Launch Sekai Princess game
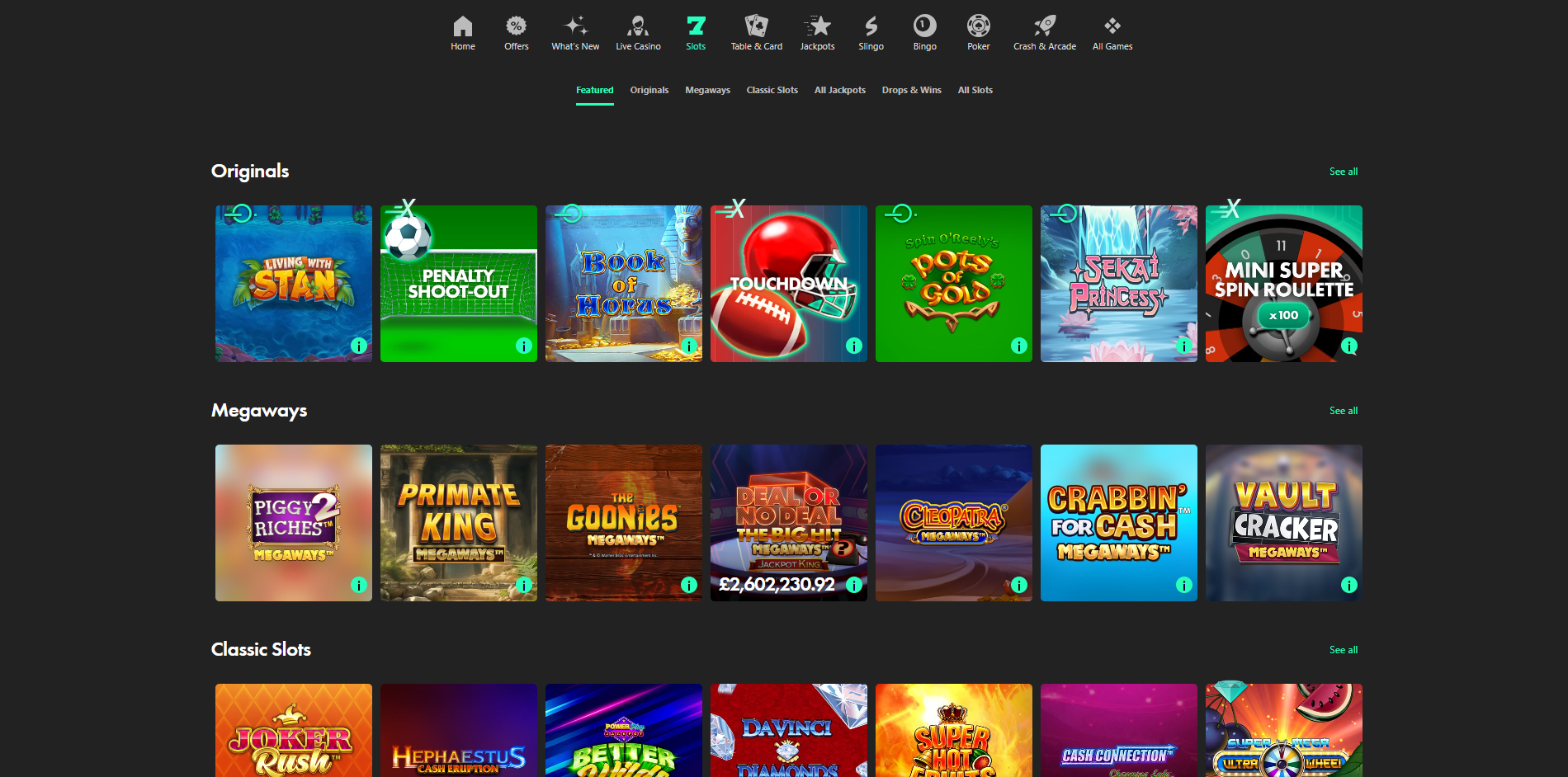Viewport: 1568px width, 777px height. (1119, 284)
